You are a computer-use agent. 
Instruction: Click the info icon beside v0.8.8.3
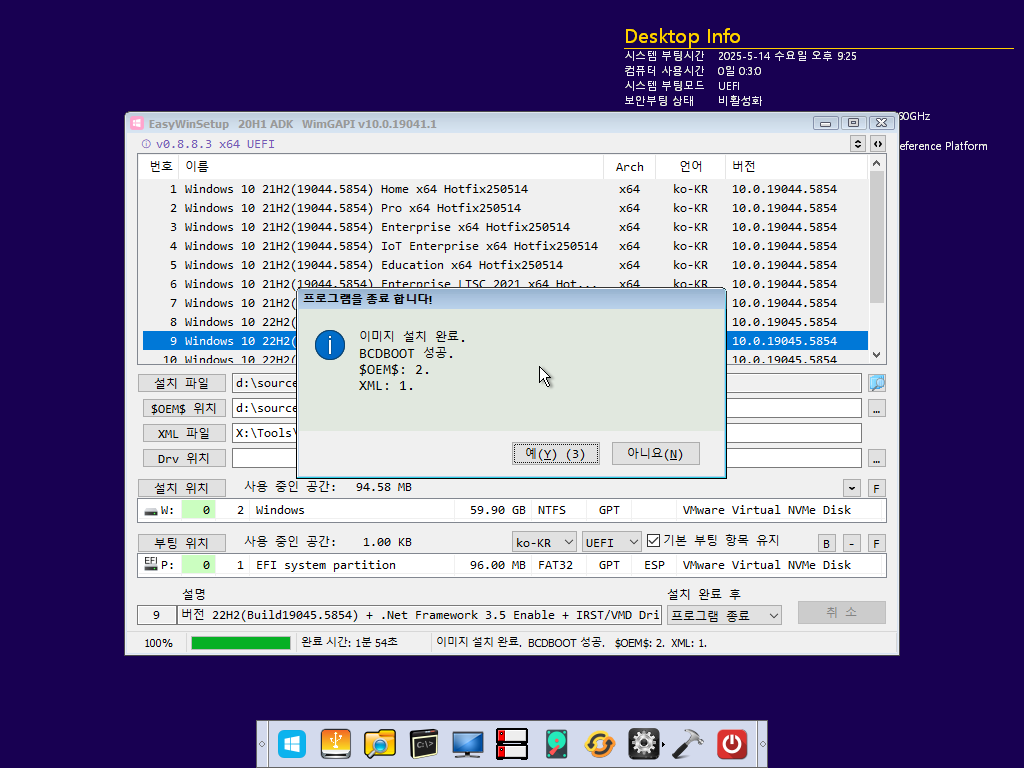[x=146, y=144]
